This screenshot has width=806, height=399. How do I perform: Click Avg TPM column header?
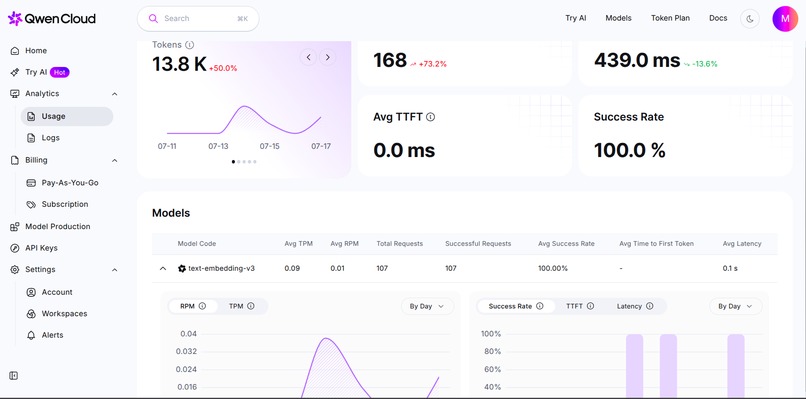[299, 244]
